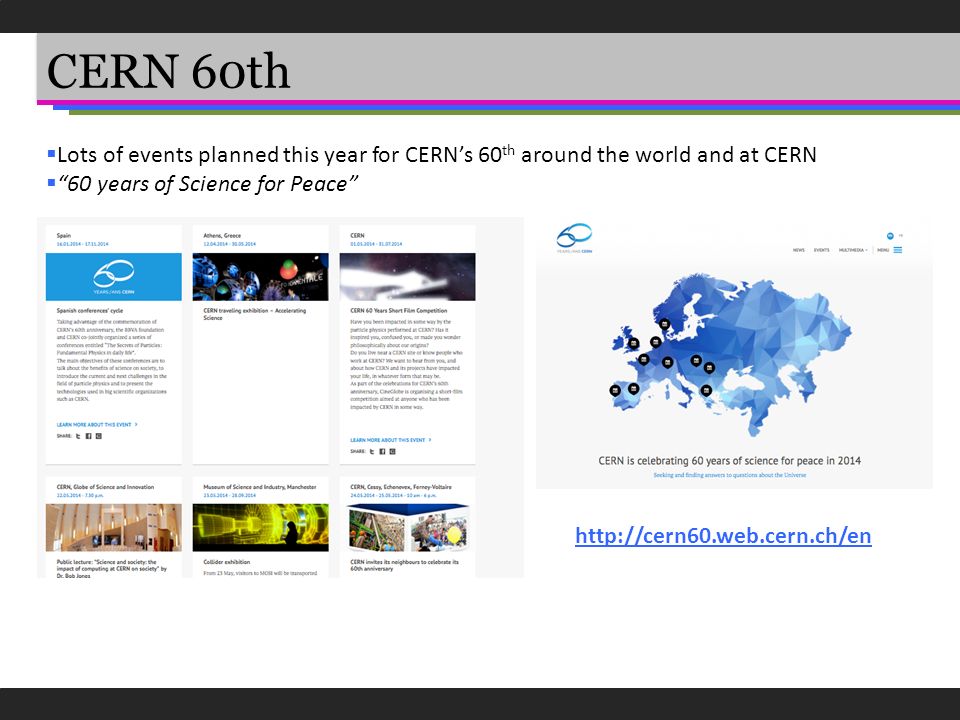Open the NEWS menu item
This screenshot has width=960, height=720.
coord(798,250)
